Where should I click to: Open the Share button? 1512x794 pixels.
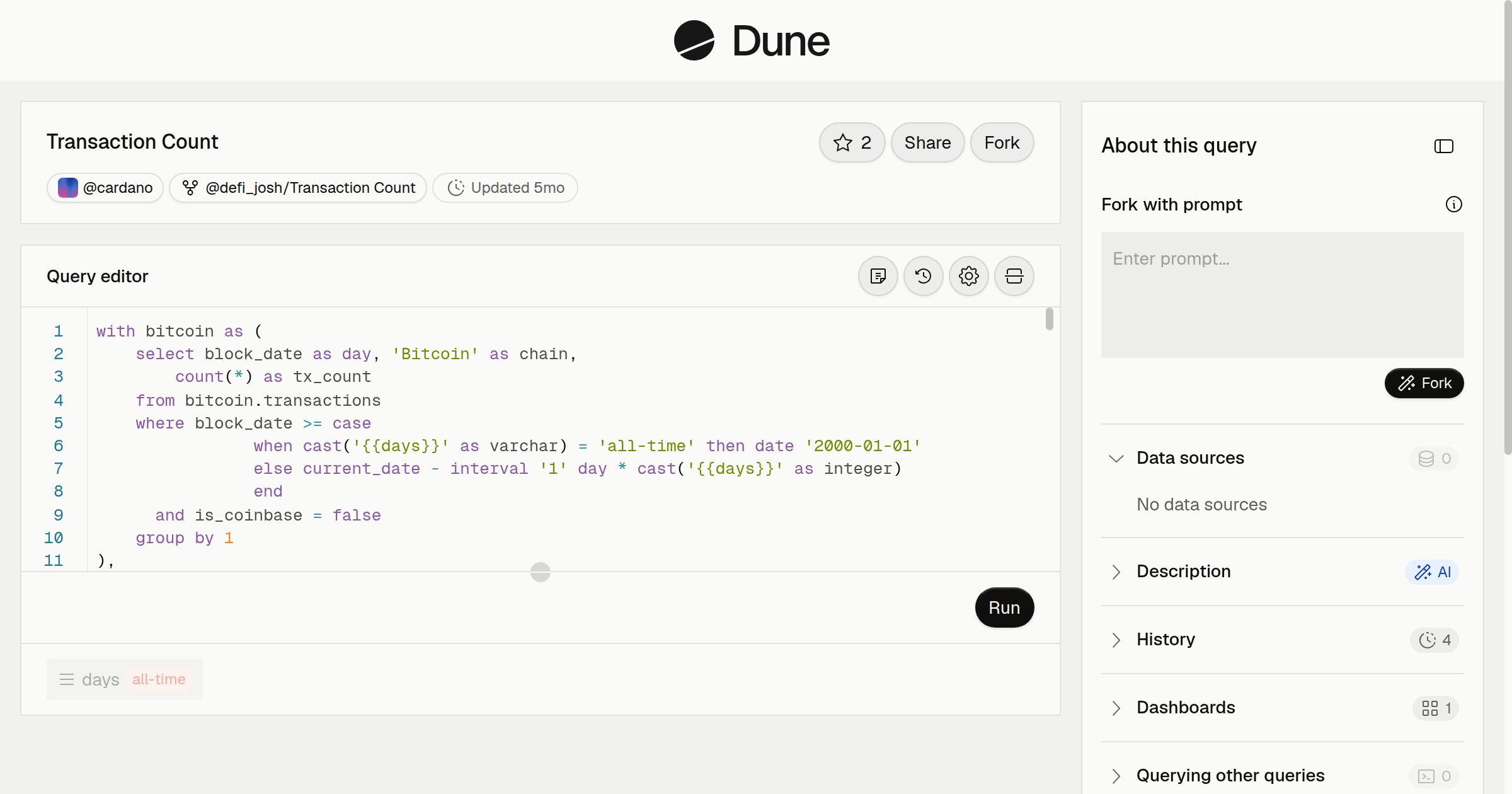click(x=927, y=142)
